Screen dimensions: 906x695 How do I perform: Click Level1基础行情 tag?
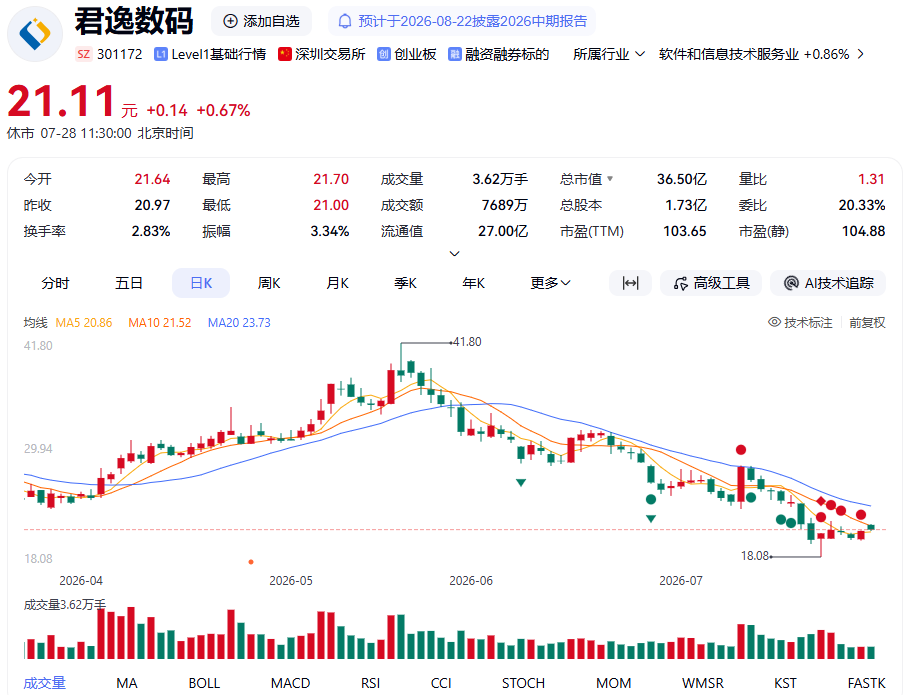point(210,54)
